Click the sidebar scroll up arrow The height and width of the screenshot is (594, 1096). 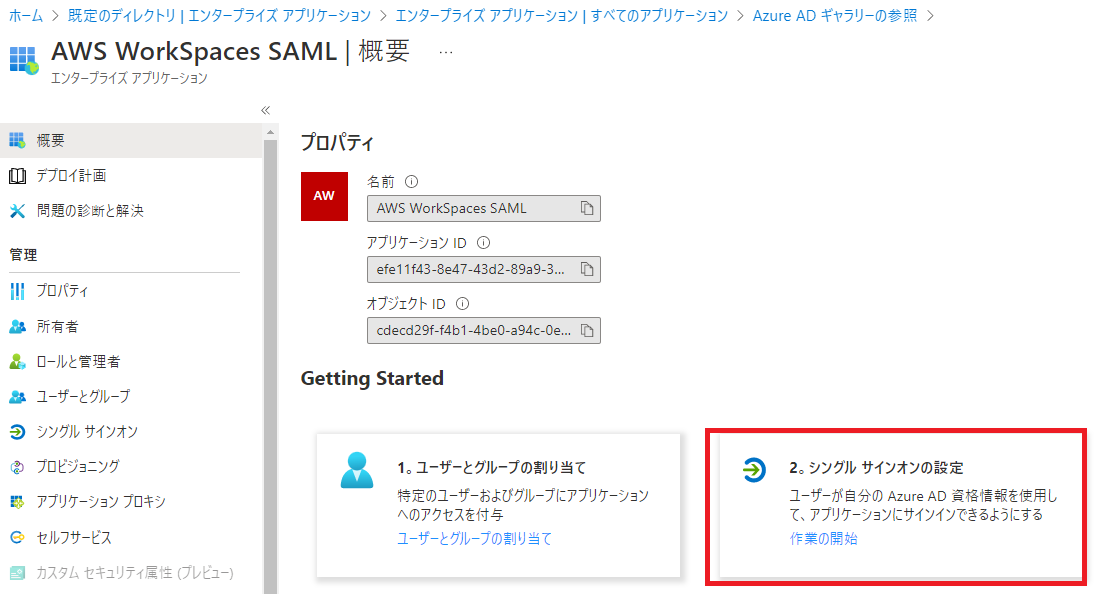[271, 132]
